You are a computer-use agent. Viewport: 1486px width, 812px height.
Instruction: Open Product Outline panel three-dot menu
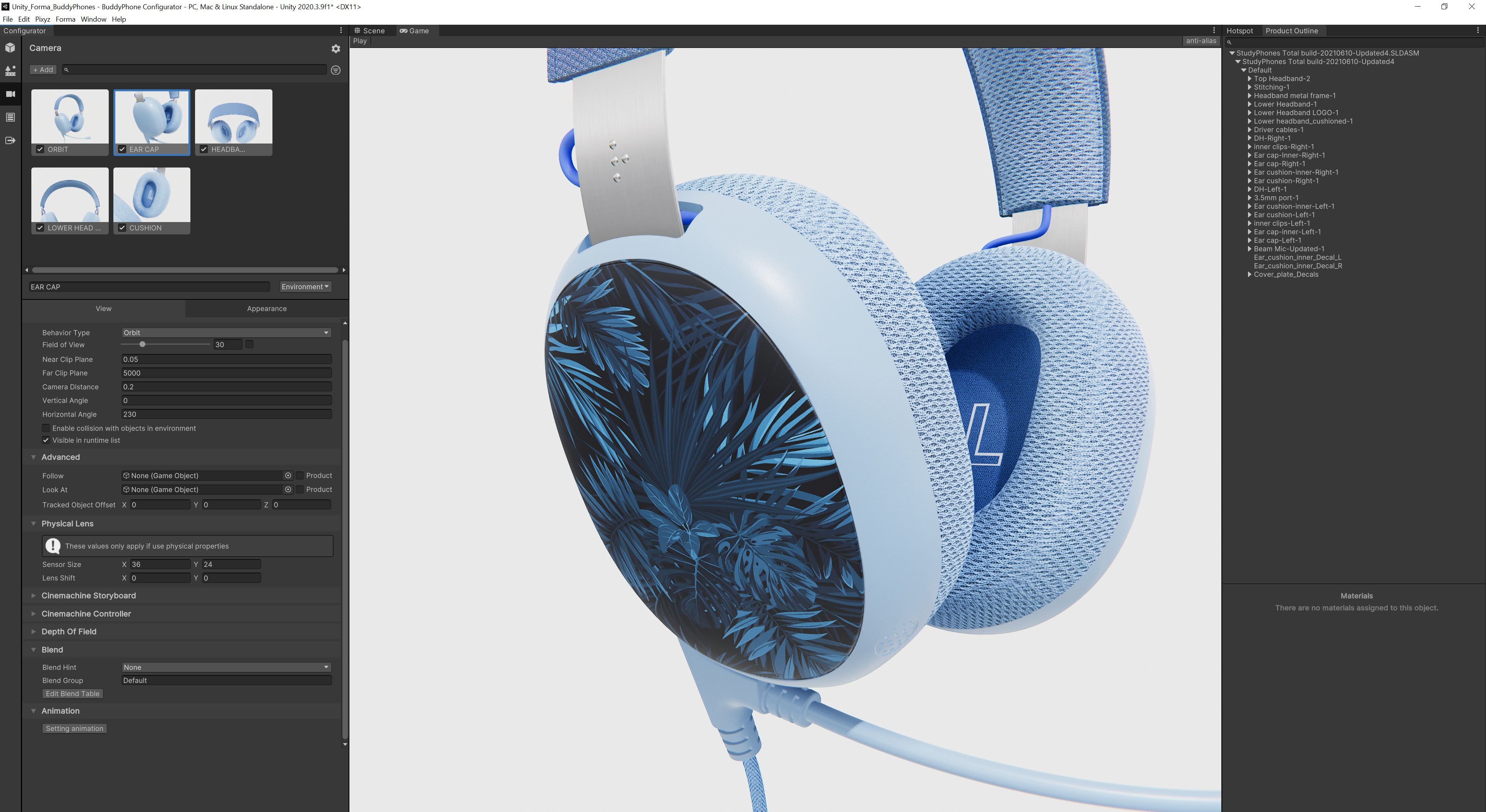tap(1478, 31)
